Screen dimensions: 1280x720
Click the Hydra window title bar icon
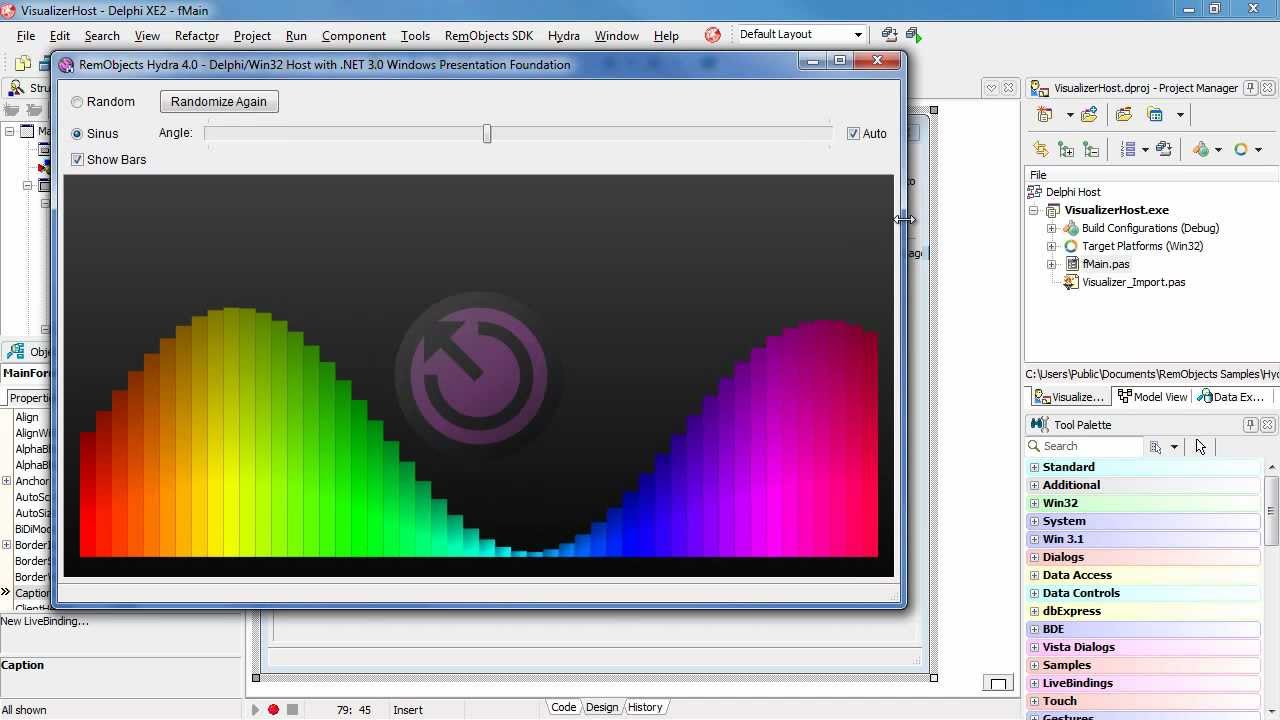tap(67, 65)
